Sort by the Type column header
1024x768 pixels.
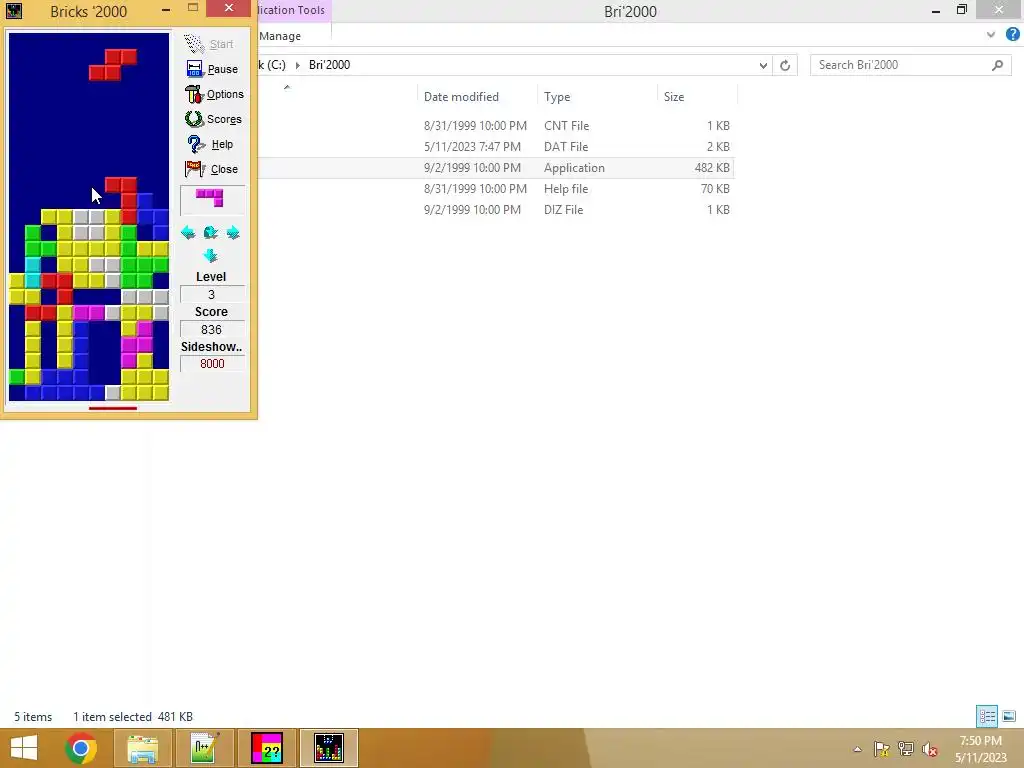(557, 97)
